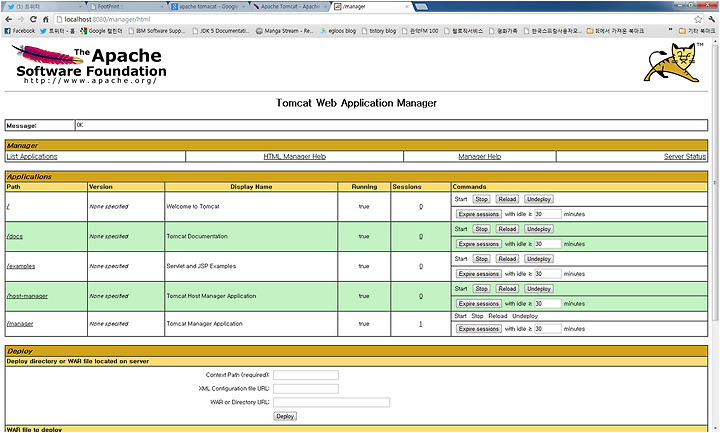Click the Deploy button

pyautogui.click(x=285, y=416)
